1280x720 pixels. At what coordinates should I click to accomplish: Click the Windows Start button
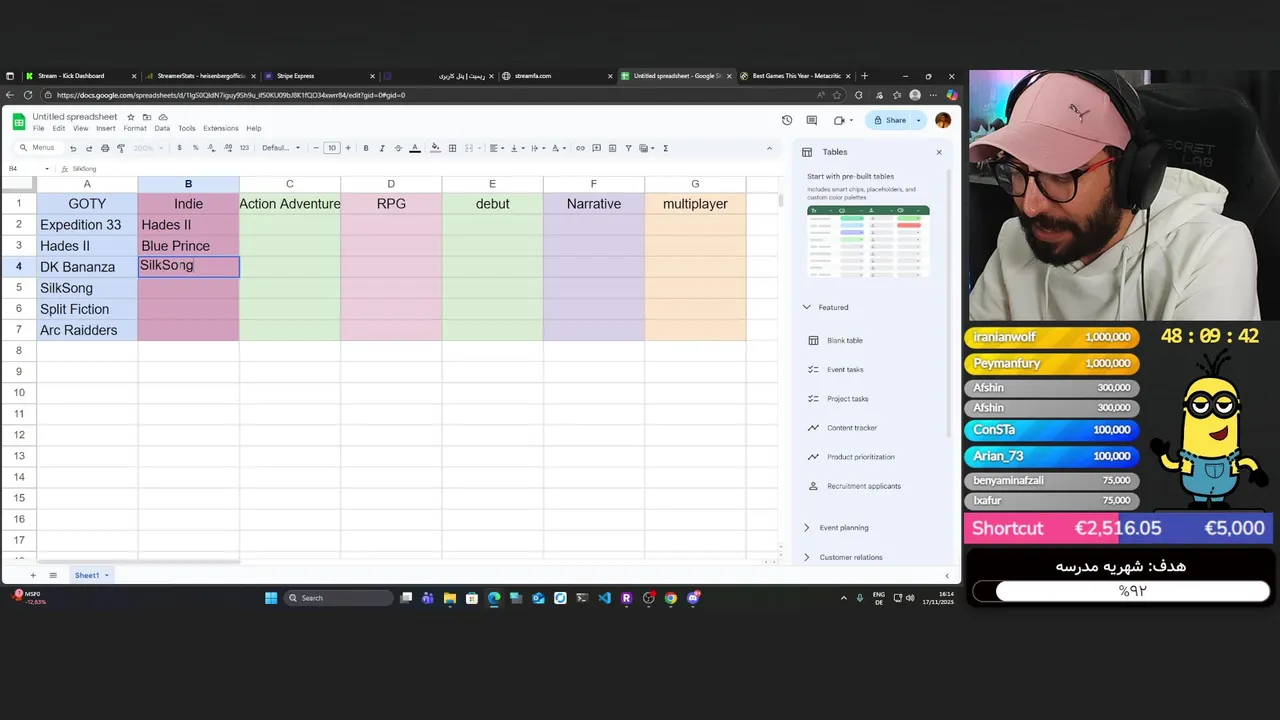[x=271, y=598]
